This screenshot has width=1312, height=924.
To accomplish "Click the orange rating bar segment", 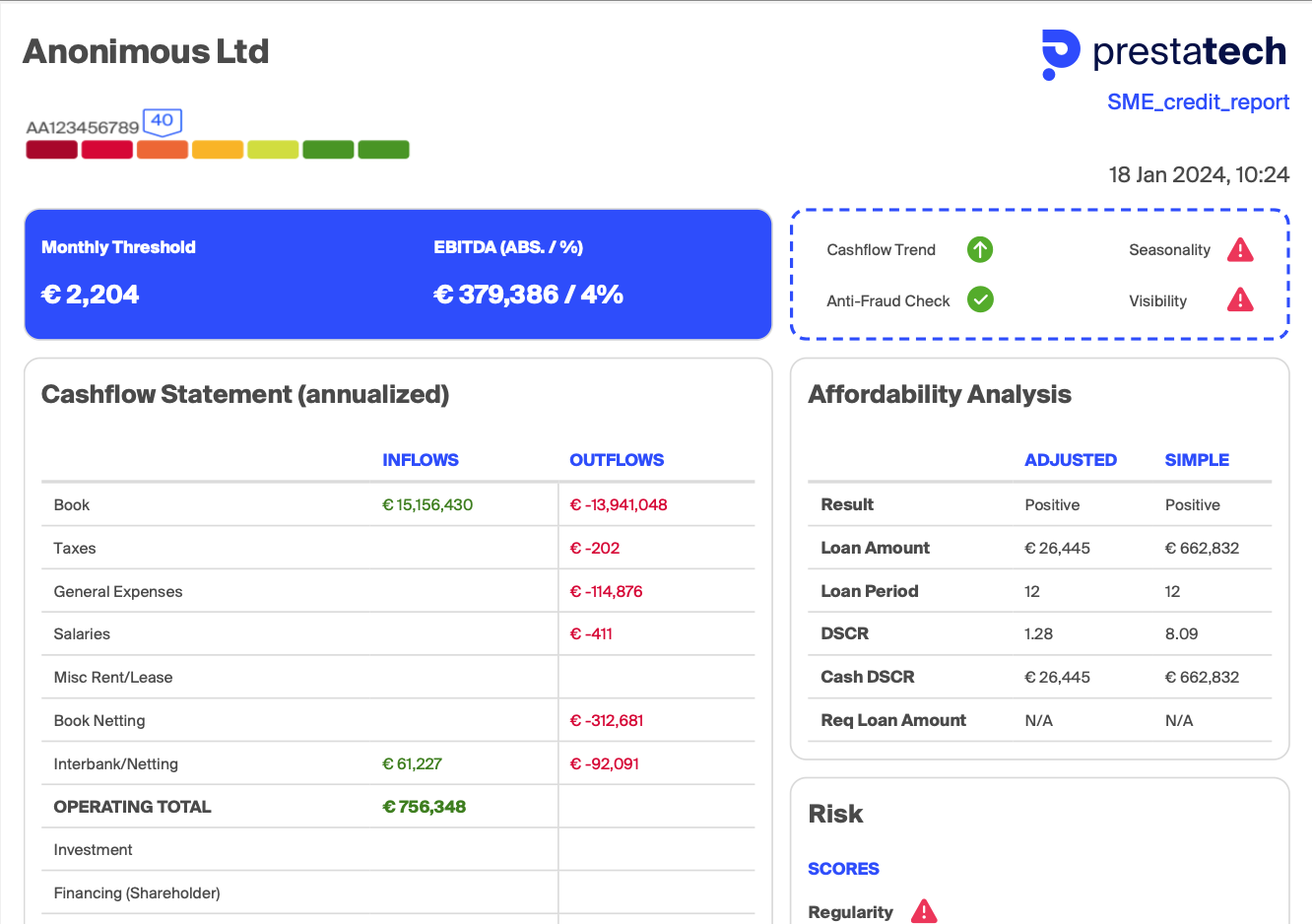I will point(163,150).
